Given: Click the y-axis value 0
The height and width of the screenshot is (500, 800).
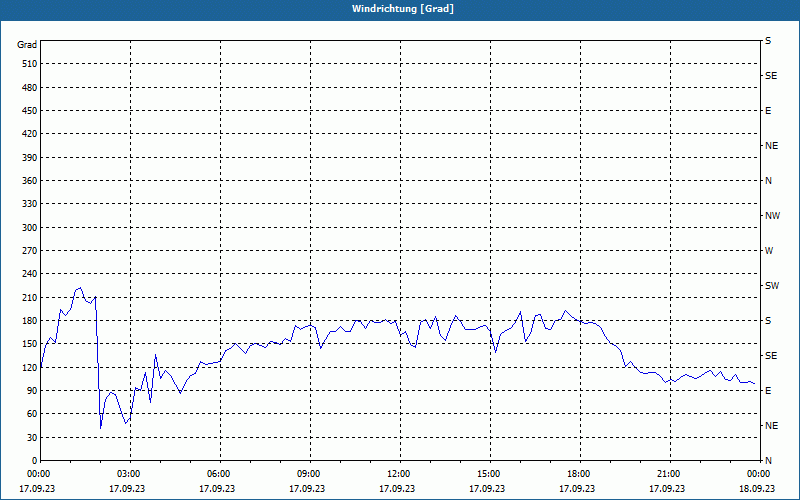Looking at the screenshot, I should click(35, 461).
